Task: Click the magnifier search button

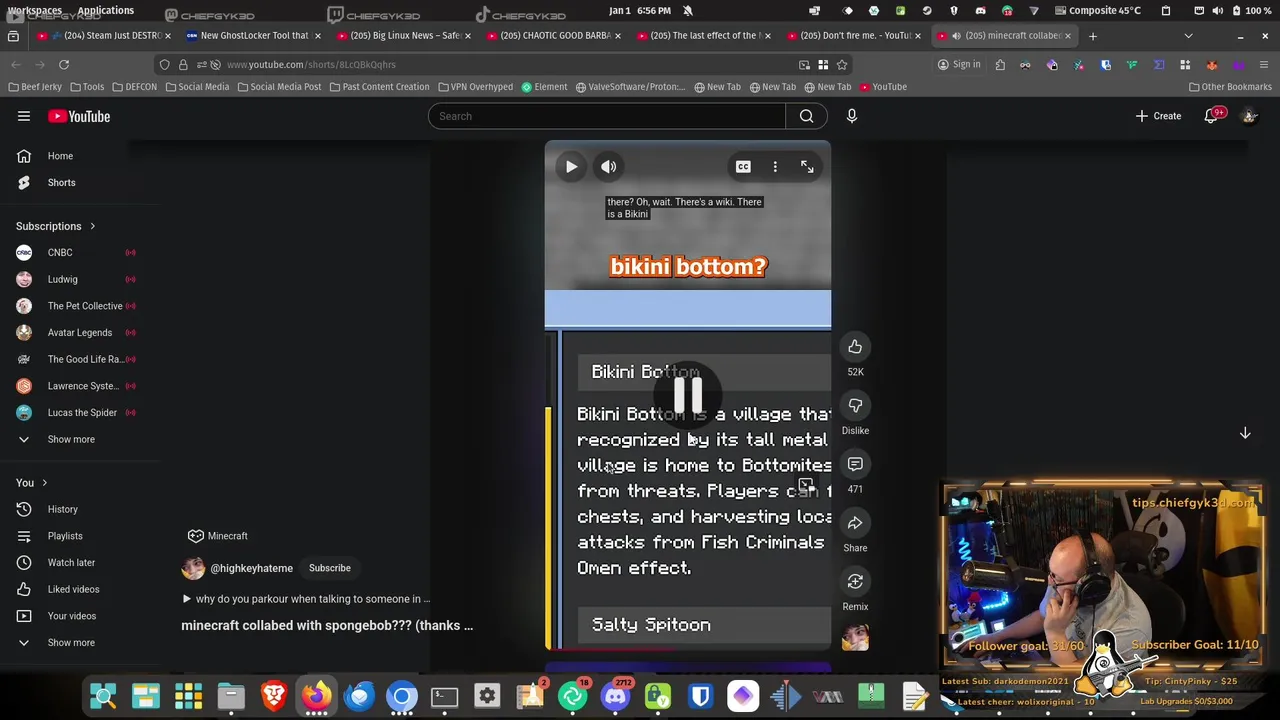Action: click(806, 116)
